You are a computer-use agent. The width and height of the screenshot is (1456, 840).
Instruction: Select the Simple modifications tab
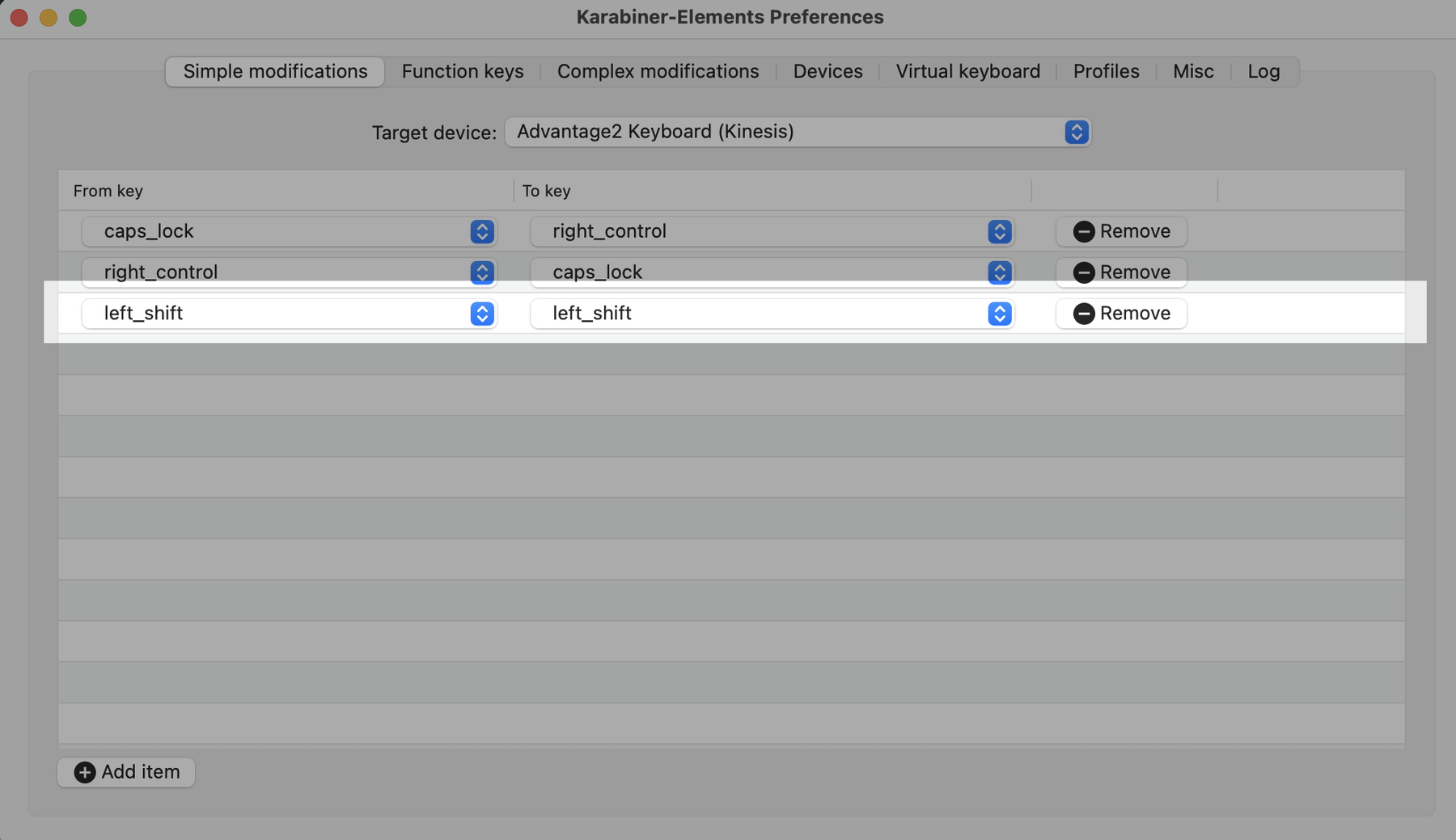[275, 71]
